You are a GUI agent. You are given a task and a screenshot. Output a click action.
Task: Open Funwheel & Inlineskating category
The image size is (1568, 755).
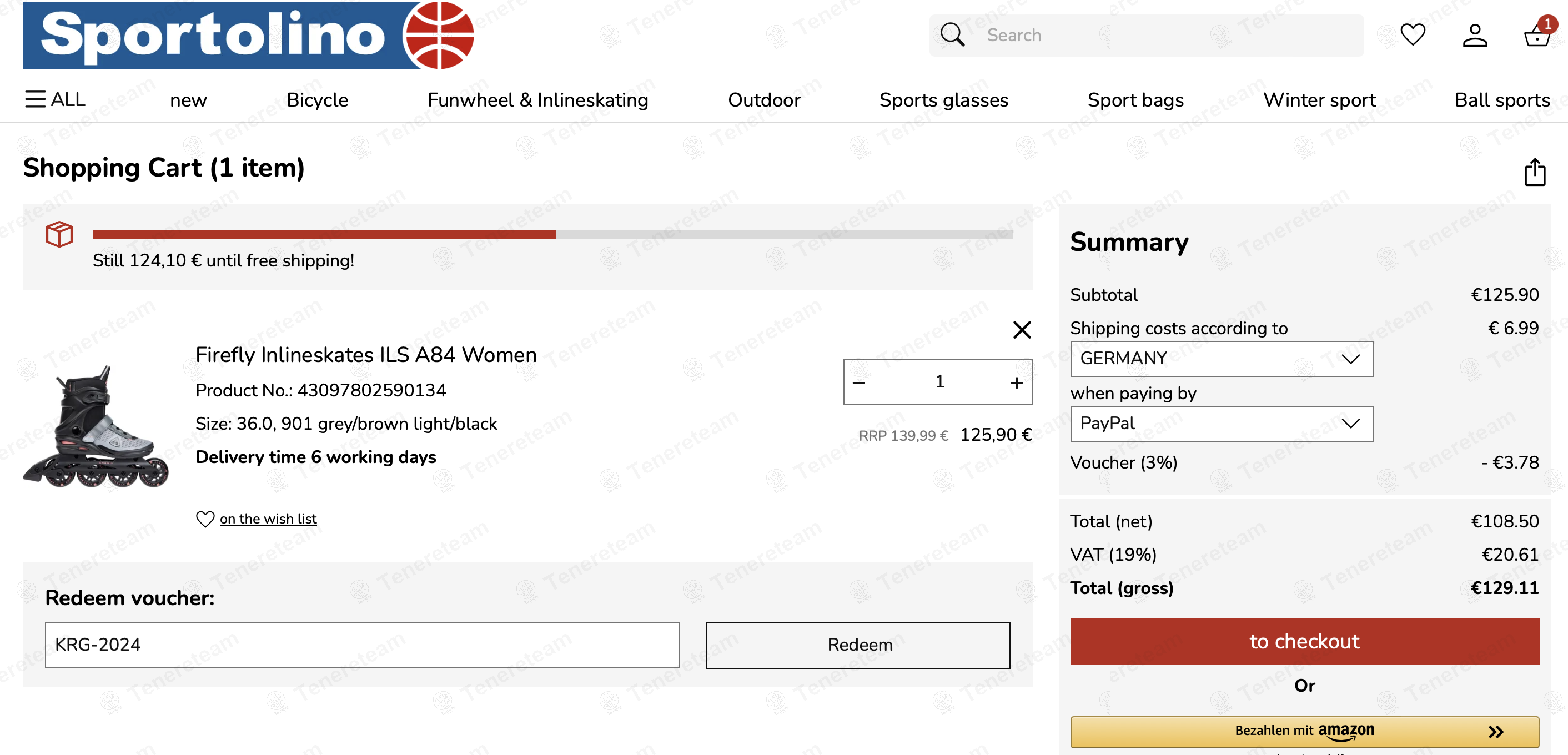(x=538, y=100)
